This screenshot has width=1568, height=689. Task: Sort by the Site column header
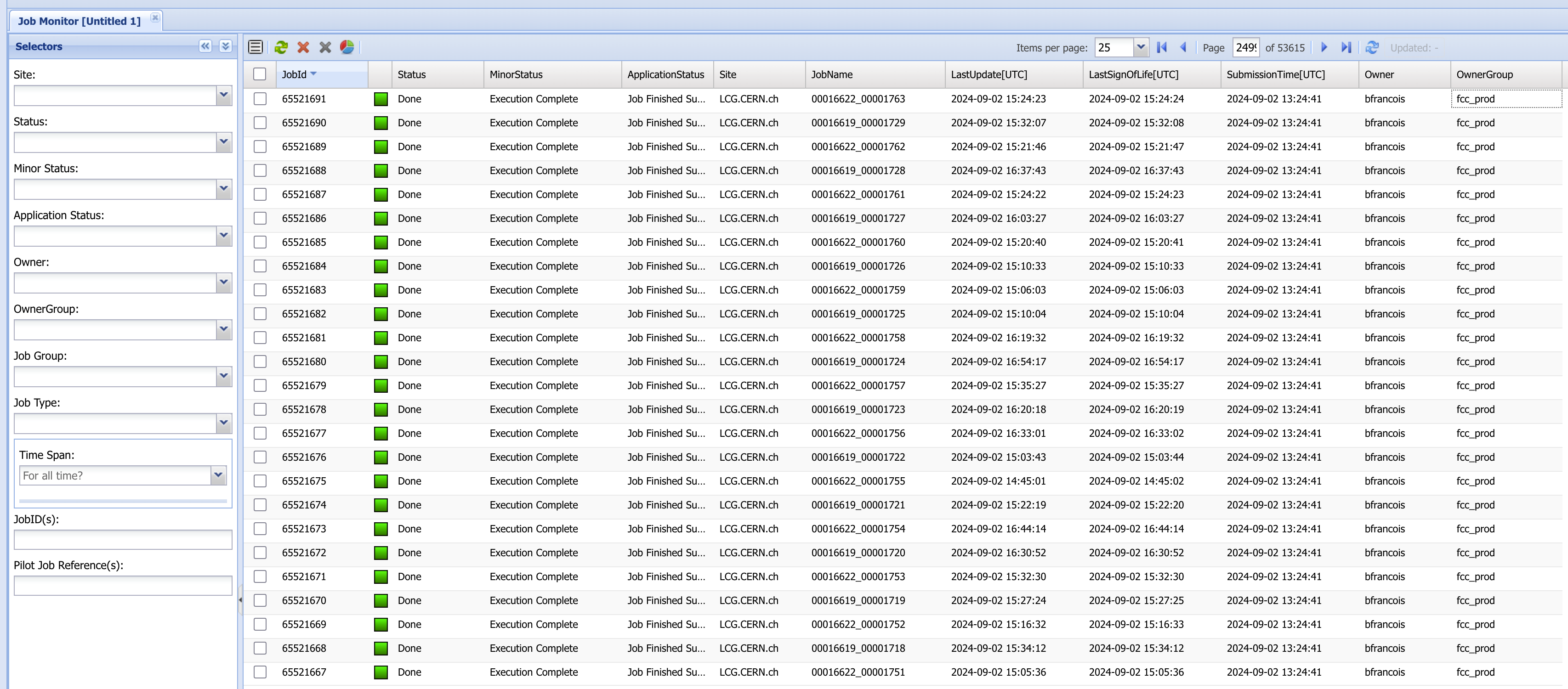click(x=759, y=74)
